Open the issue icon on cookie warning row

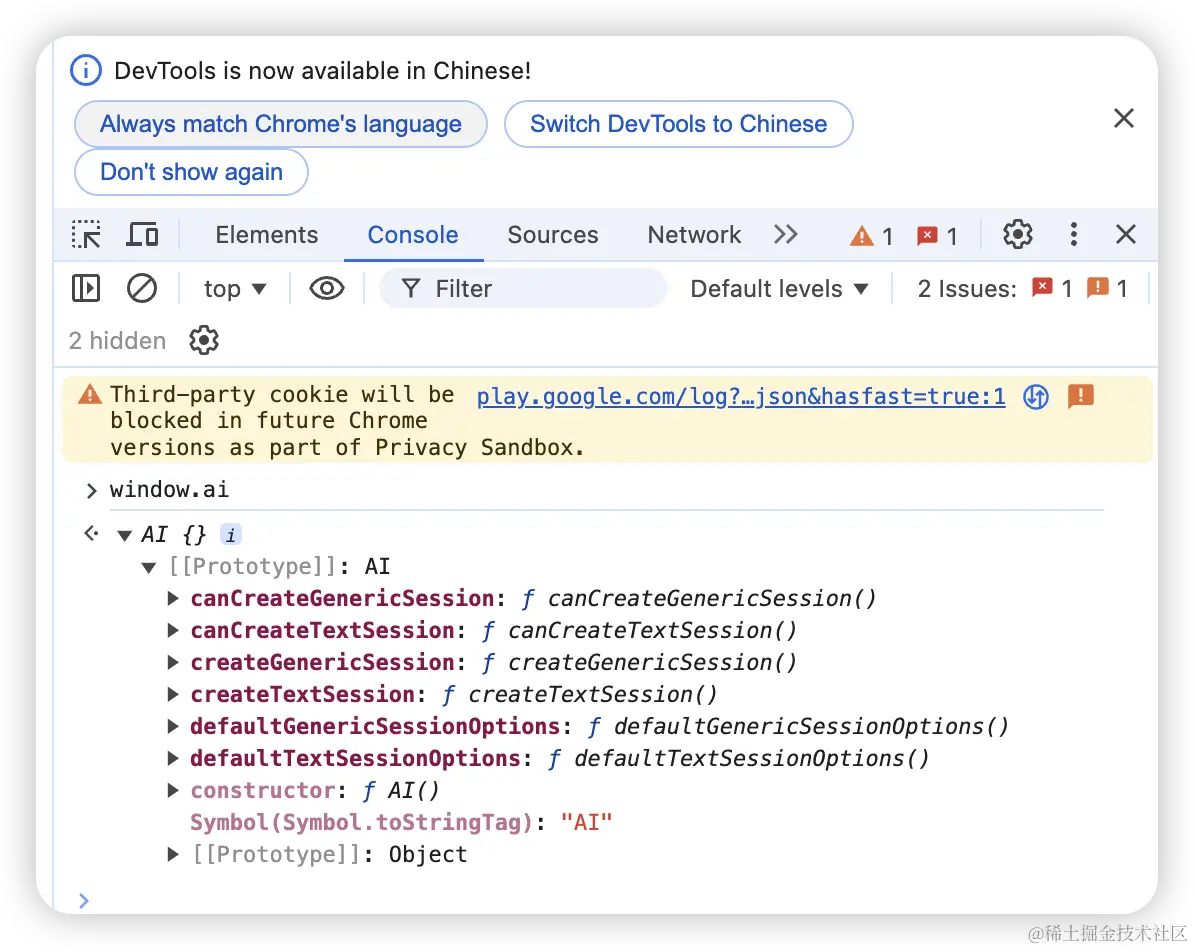click(x=1081, y=396)
